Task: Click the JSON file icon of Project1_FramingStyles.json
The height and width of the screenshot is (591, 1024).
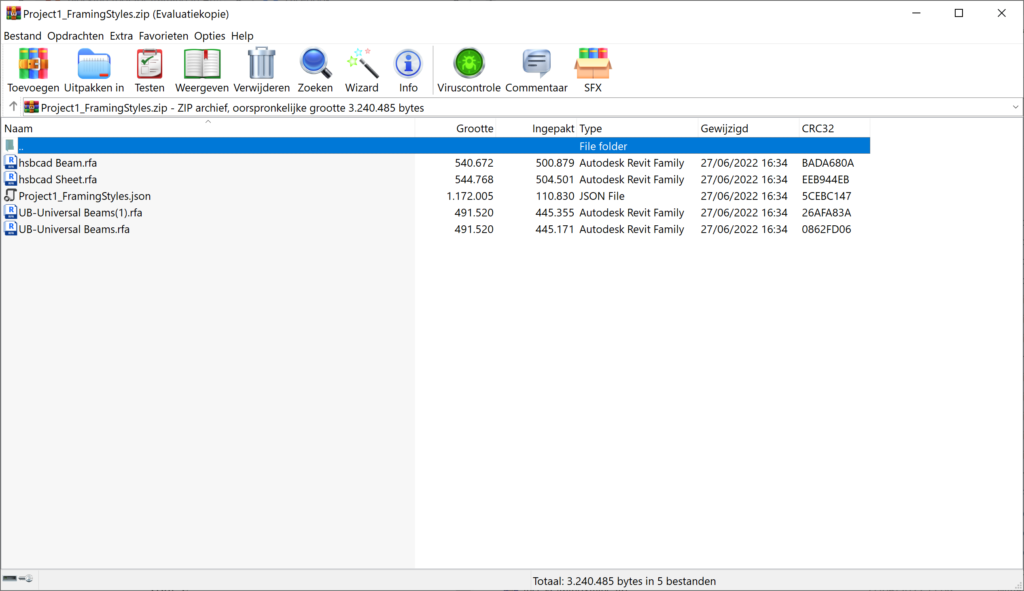Action: click(x=10, y=195)
